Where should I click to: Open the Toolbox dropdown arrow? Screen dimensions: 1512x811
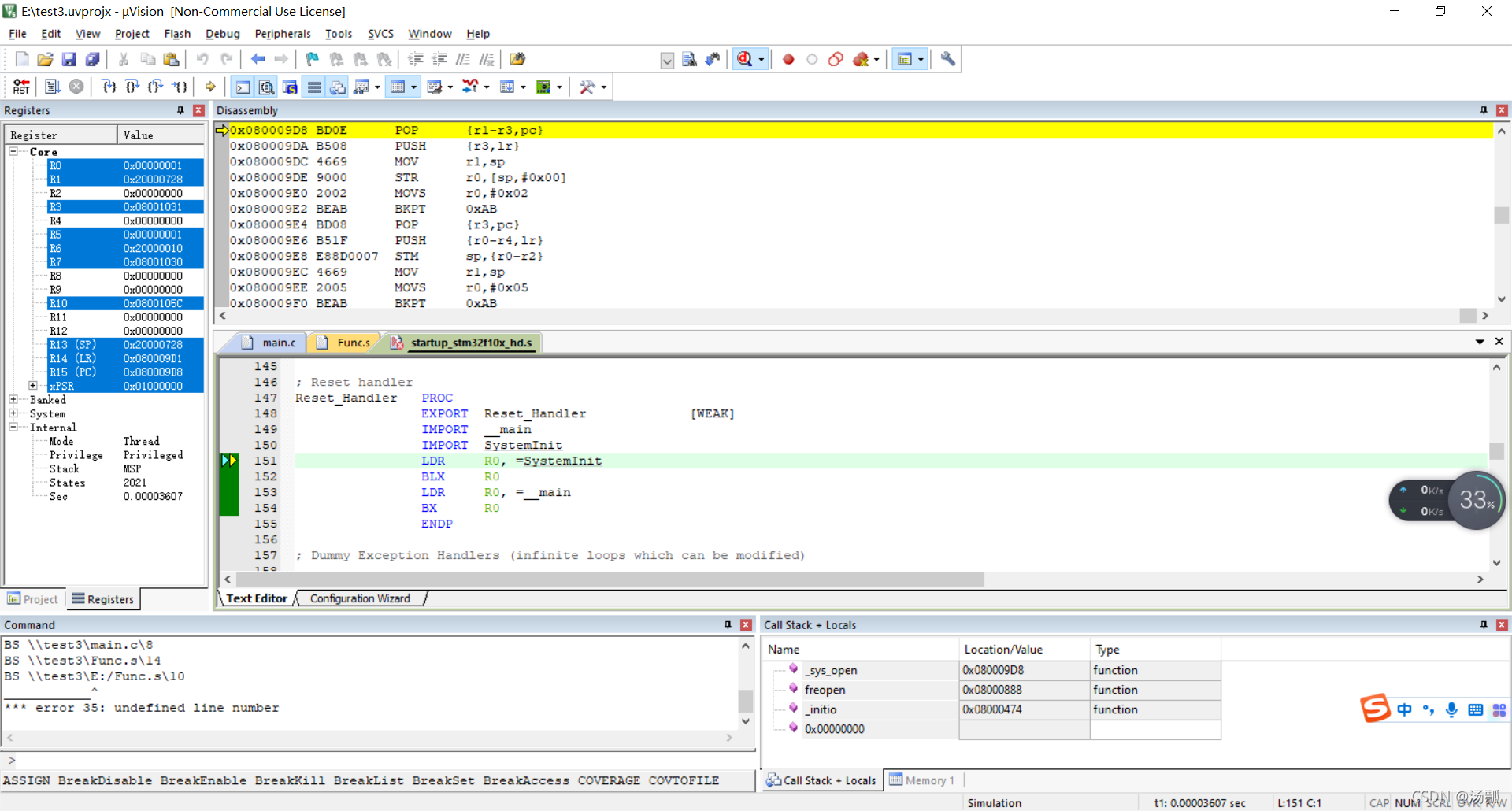tap(604, 87)
